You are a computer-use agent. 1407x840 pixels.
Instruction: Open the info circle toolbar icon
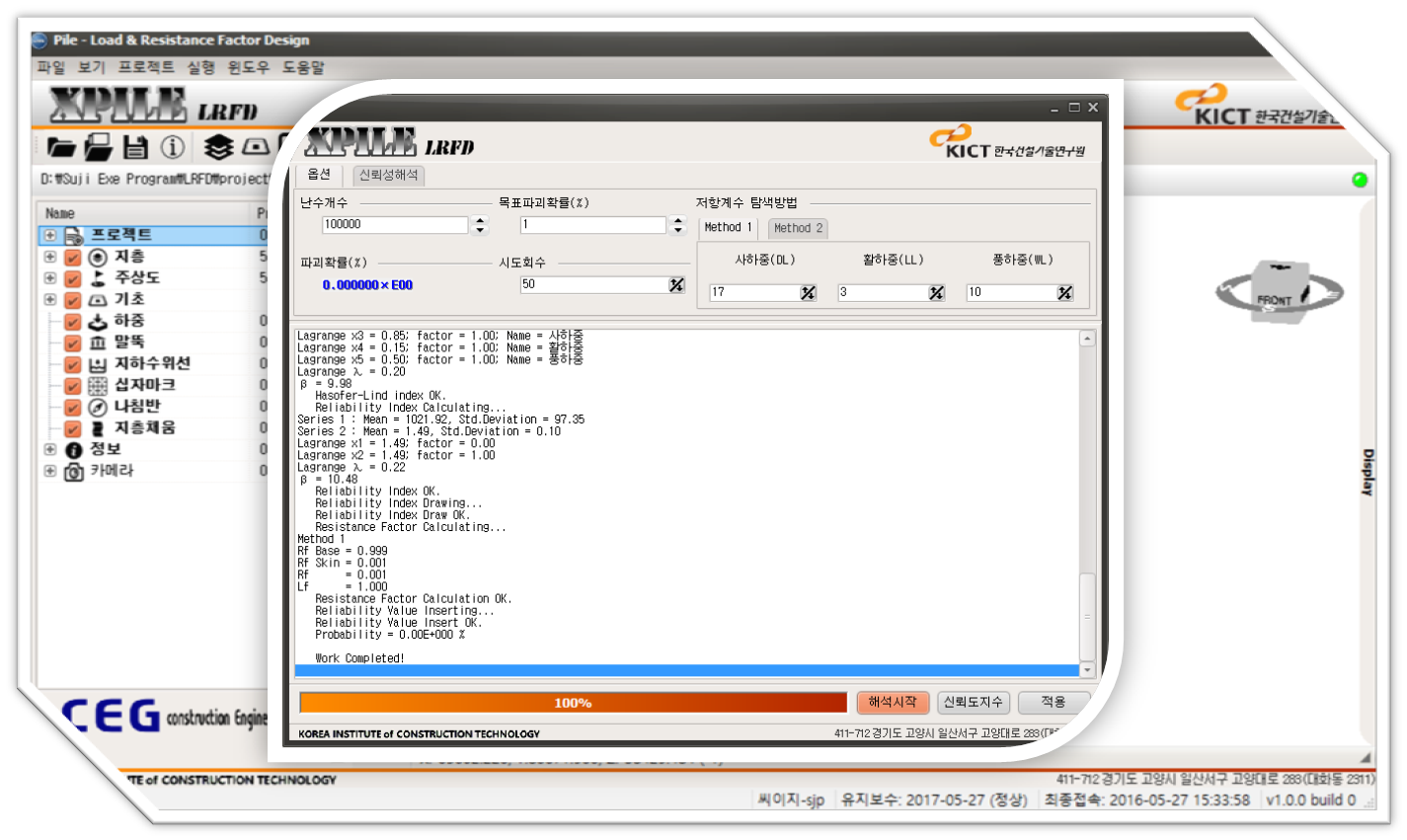(x=173, y=148)
